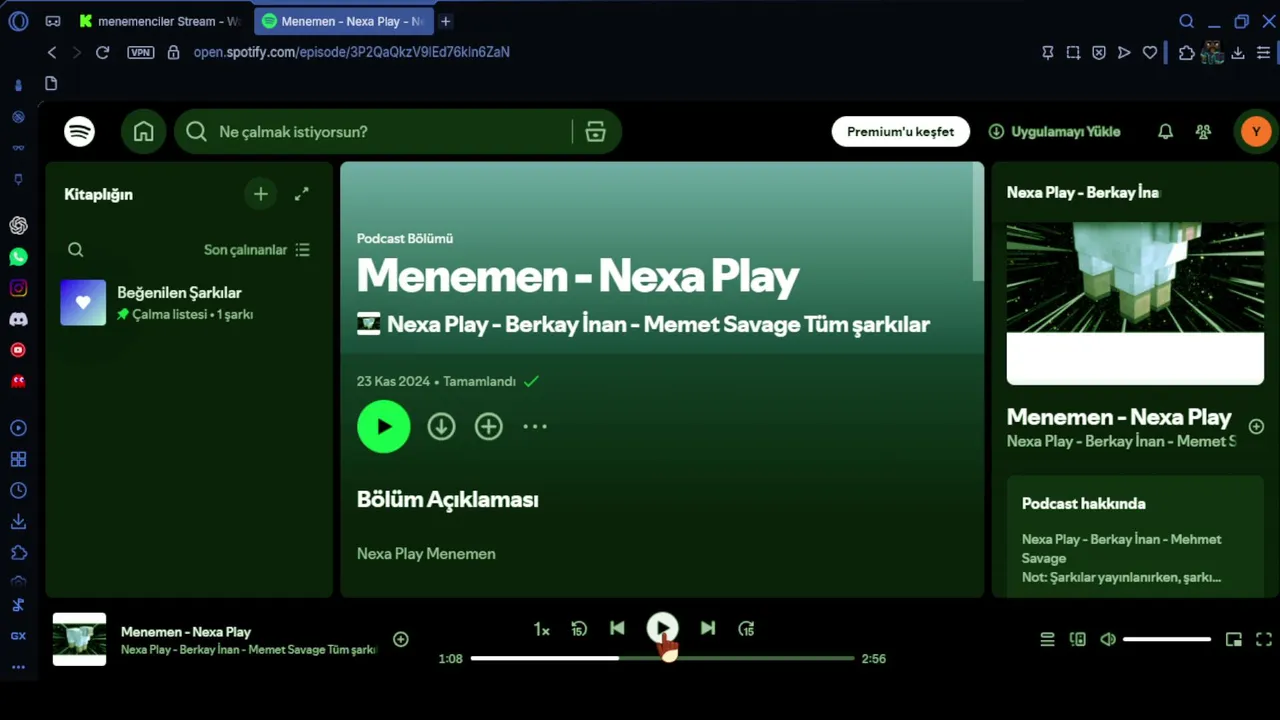Switch to 'menemenciler Stream' tab
This screenshot has height=720, width=1280.
160,21
